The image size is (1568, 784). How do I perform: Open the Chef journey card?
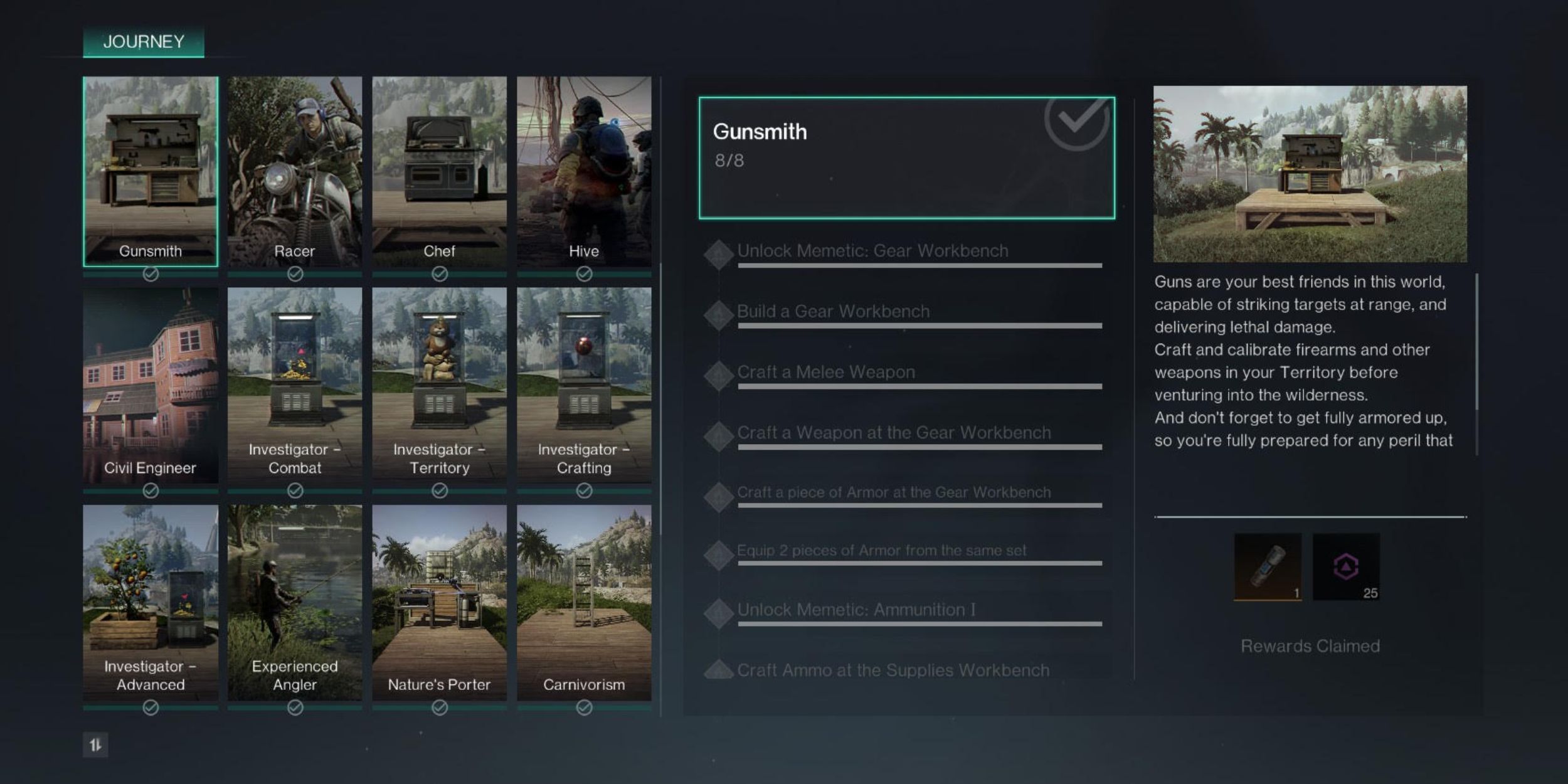pos(439,171)
